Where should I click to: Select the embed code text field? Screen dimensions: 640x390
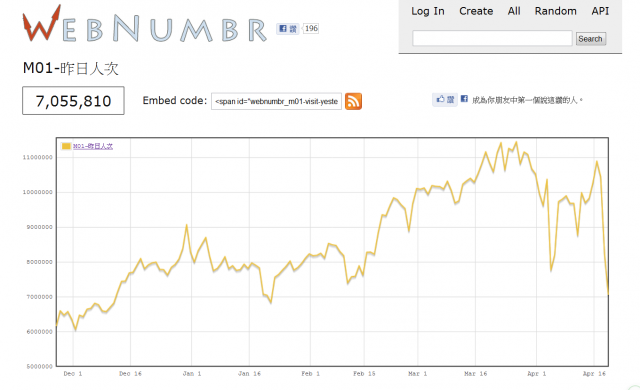(276, 101)
